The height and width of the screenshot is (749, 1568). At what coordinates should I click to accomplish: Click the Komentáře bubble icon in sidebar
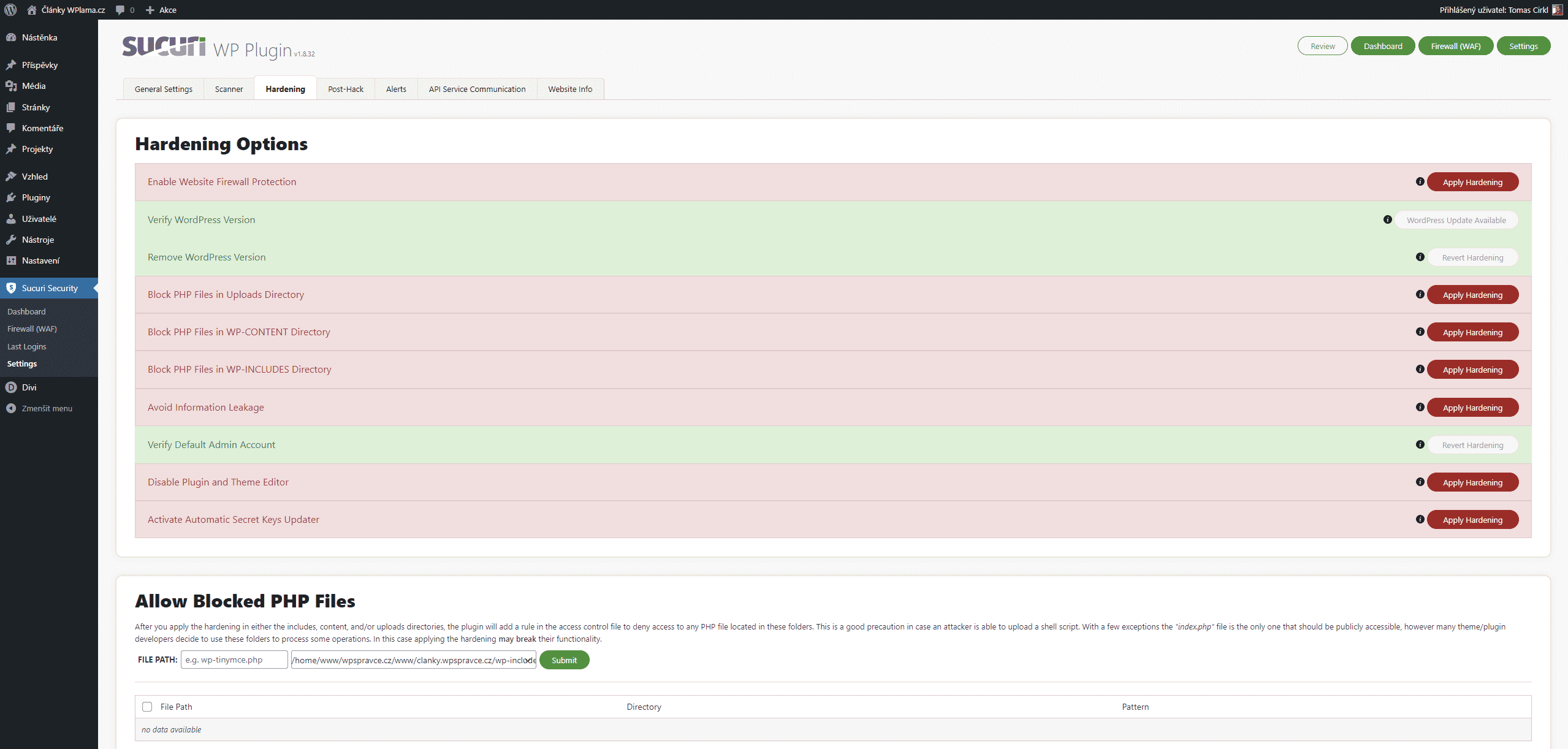coord(11,128)
